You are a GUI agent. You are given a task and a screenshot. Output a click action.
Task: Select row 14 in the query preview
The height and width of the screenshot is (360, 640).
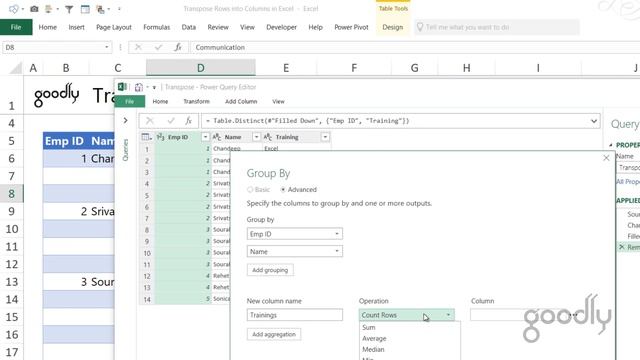coord(147,299)
